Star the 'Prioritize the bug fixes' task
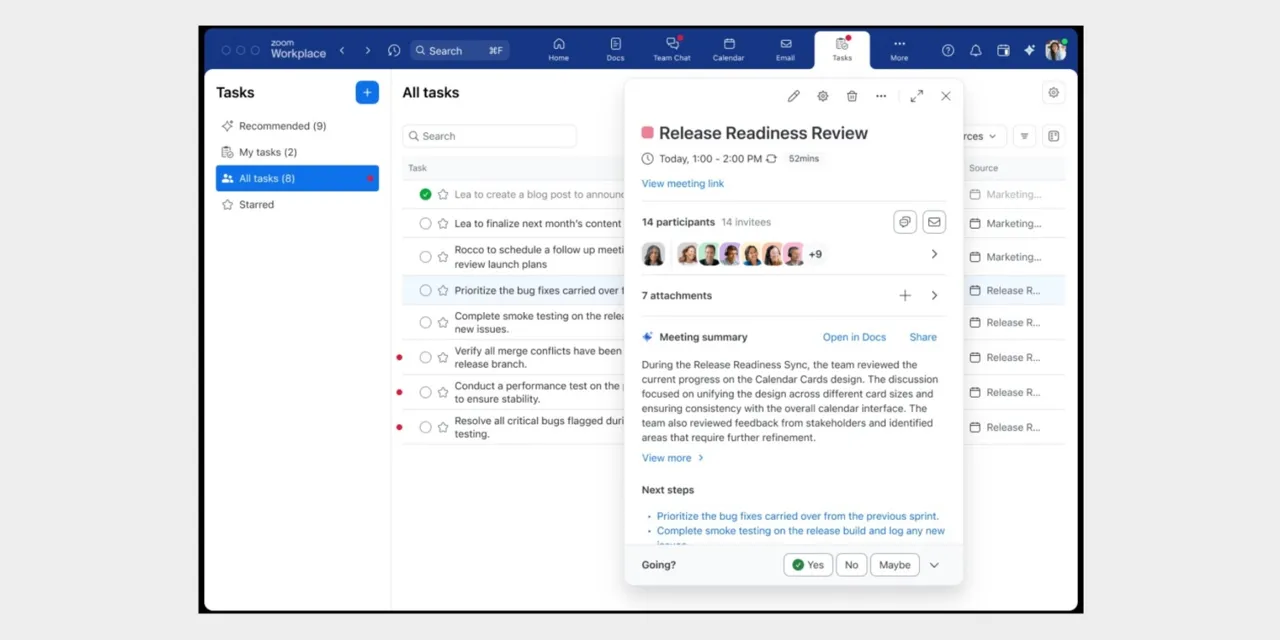 443,290
